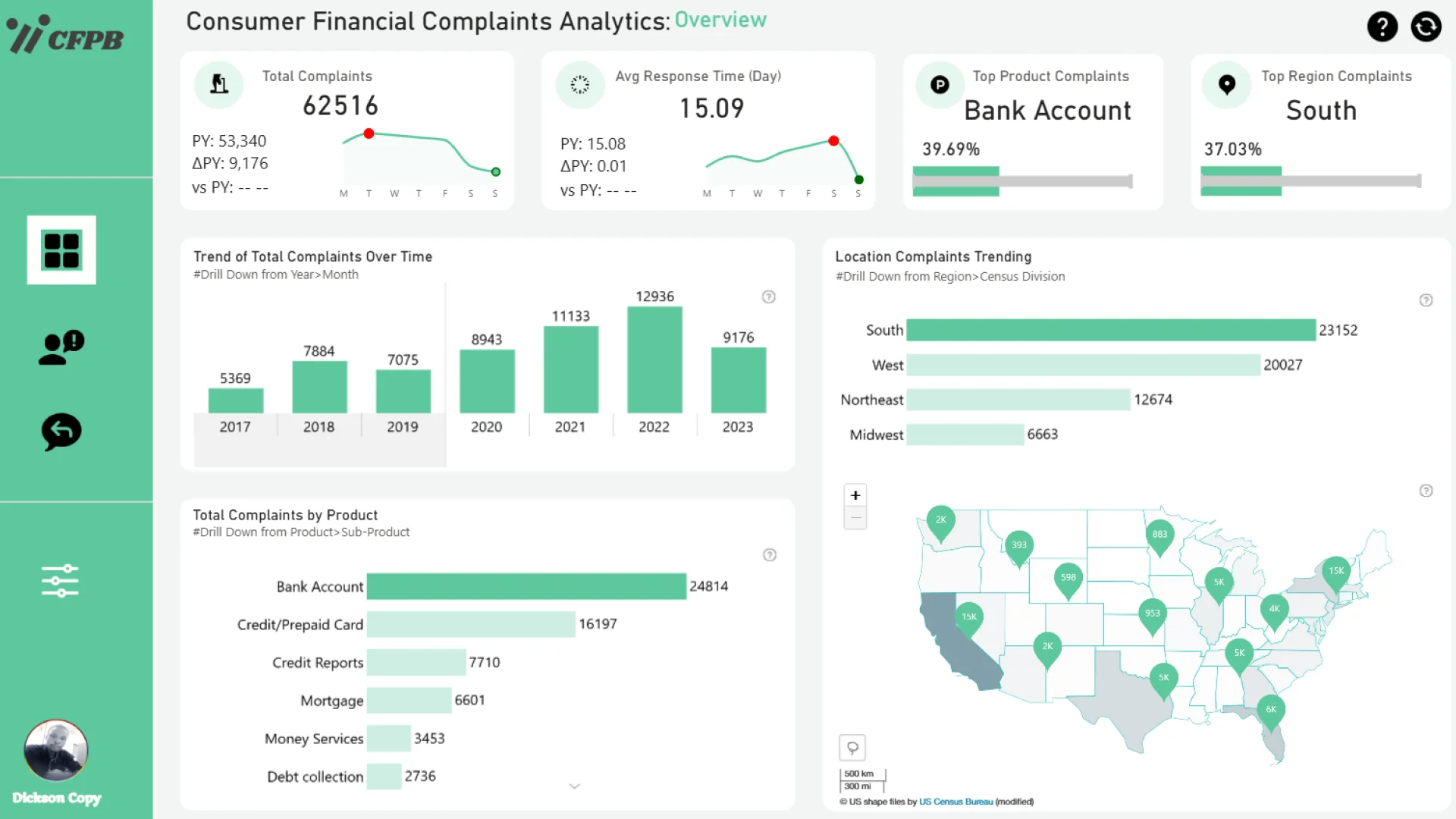Click help tooltip icon on product chart

pyautogui.click(x=769, y=555)
